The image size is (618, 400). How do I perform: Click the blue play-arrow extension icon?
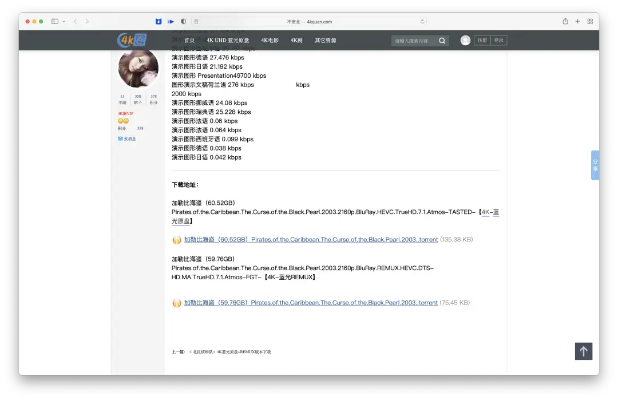tap(171, 21)
